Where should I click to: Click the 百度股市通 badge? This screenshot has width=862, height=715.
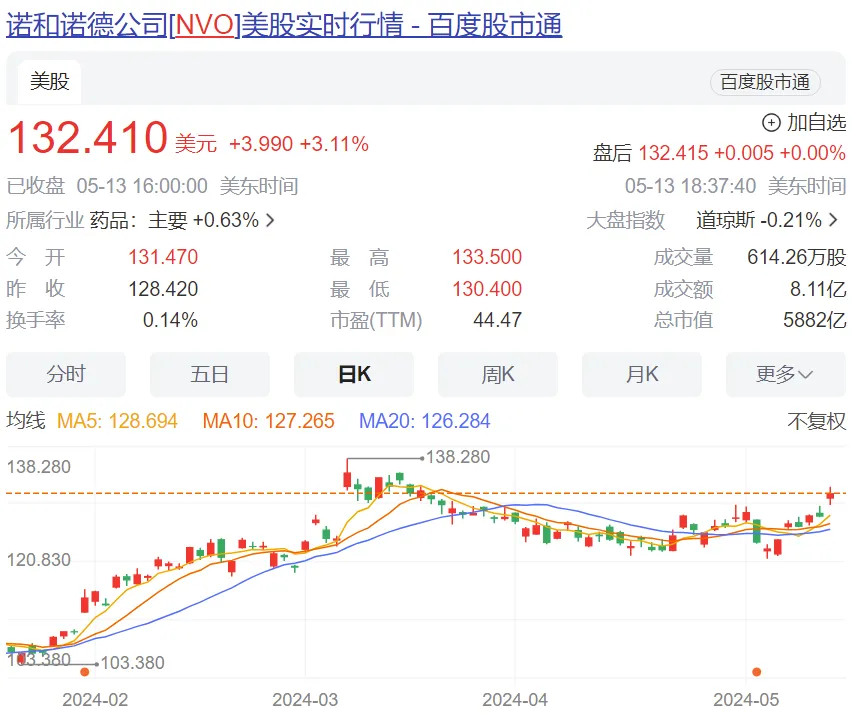765,83
